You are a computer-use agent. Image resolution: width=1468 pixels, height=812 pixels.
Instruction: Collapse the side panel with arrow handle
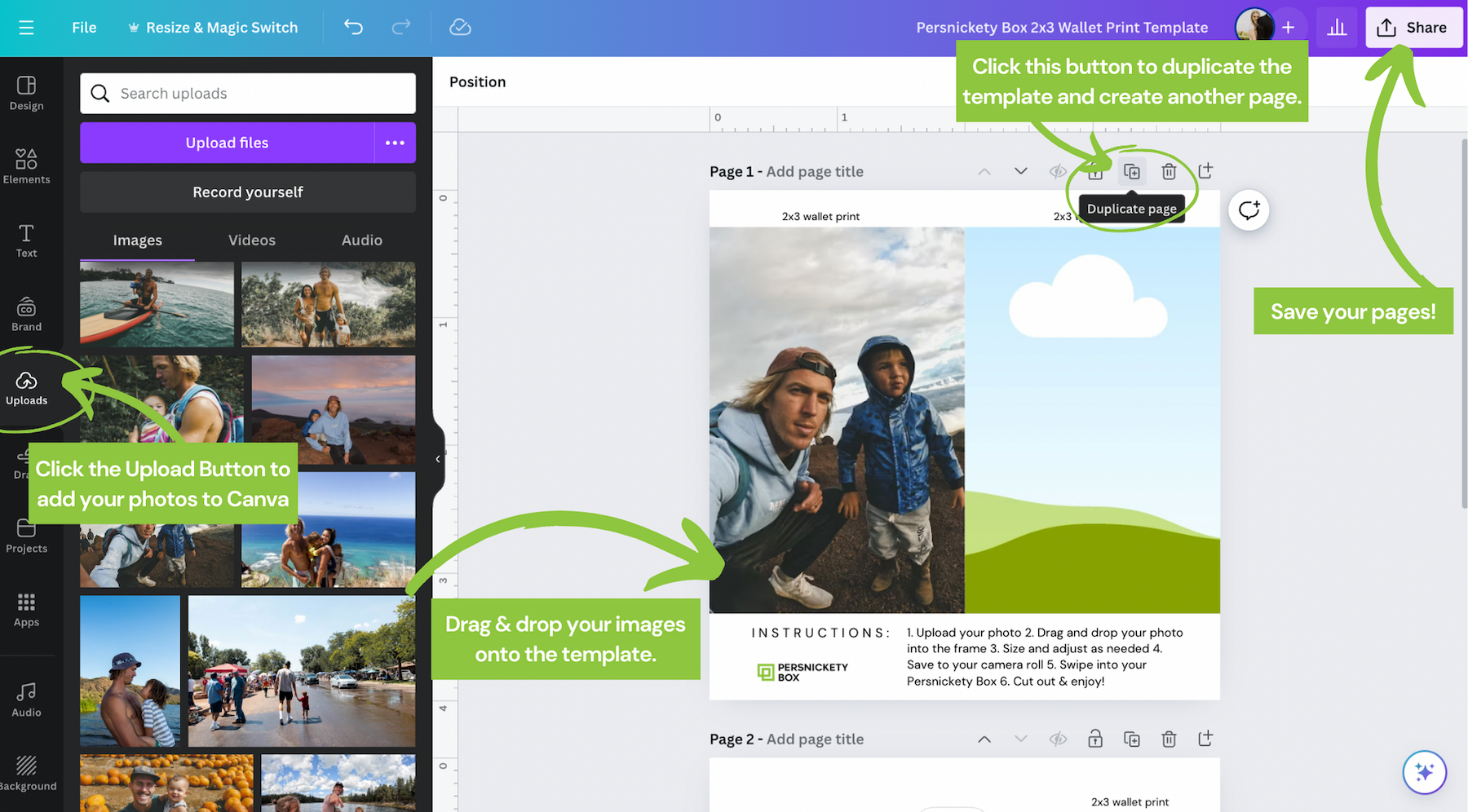438,459
